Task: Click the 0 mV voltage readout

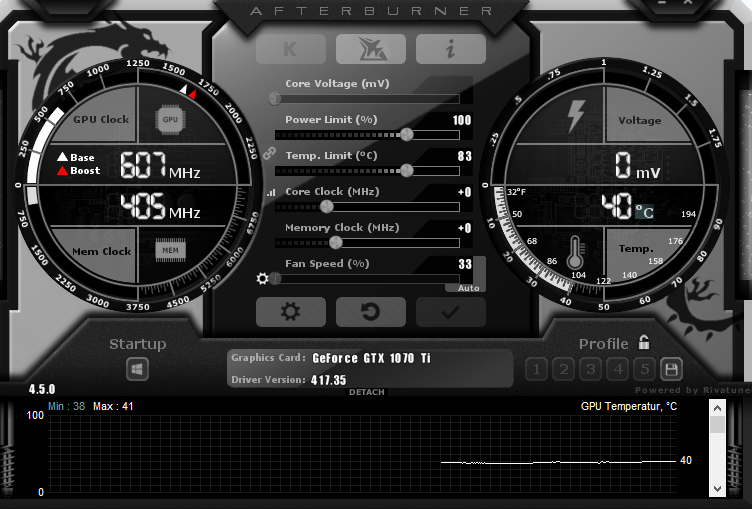Action: click(637, 166)
